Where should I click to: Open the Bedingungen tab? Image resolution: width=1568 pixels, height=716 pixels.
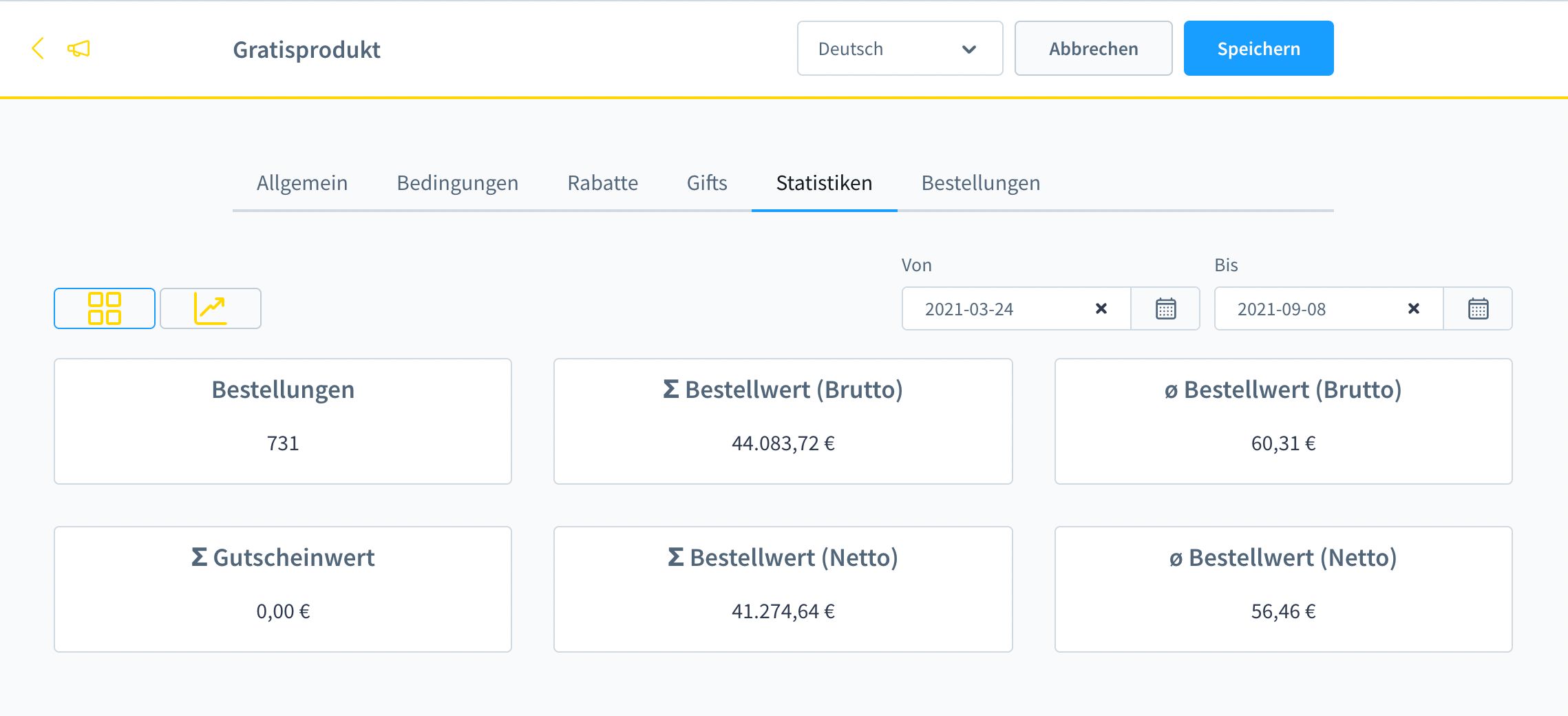pos(458,183)
